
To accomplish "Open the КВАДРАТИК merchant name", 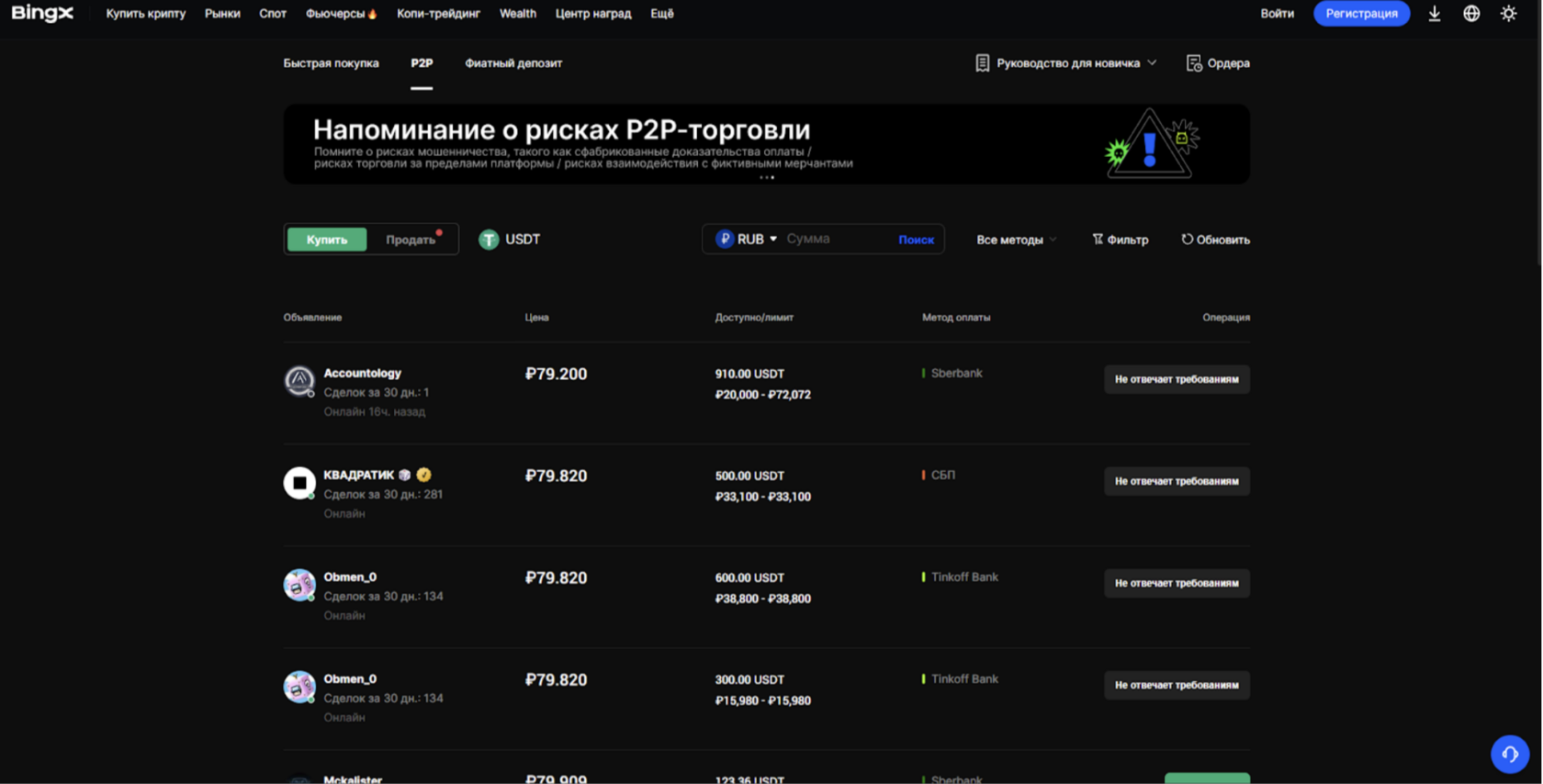I will (358, 475).
